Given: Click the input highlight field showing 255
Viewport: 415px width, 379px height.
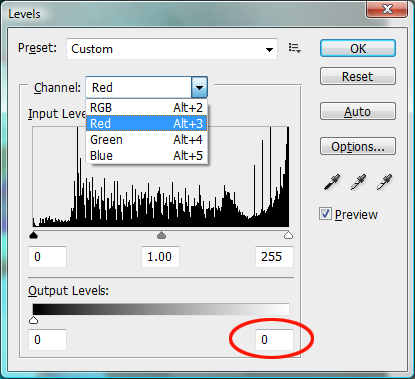Looking at the screenshot, I should (x=274, y=257).
